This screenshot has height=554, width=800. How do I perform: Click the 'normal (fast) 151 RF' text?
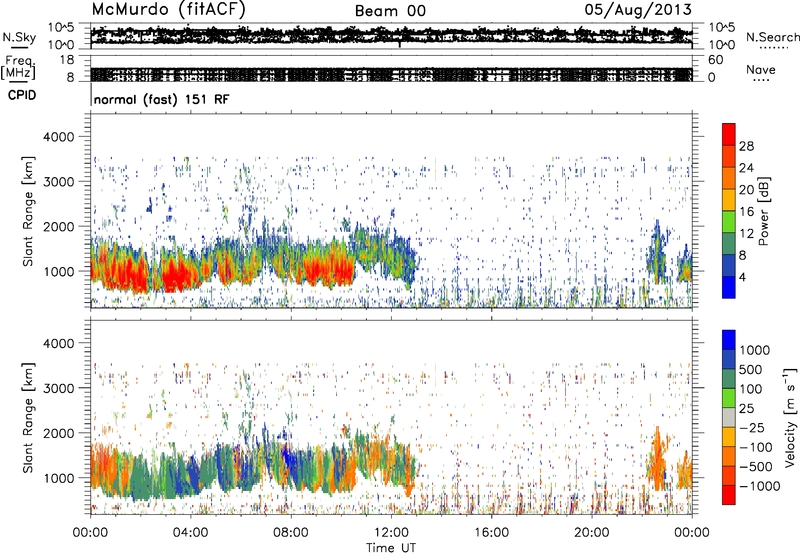click(161, 99)
